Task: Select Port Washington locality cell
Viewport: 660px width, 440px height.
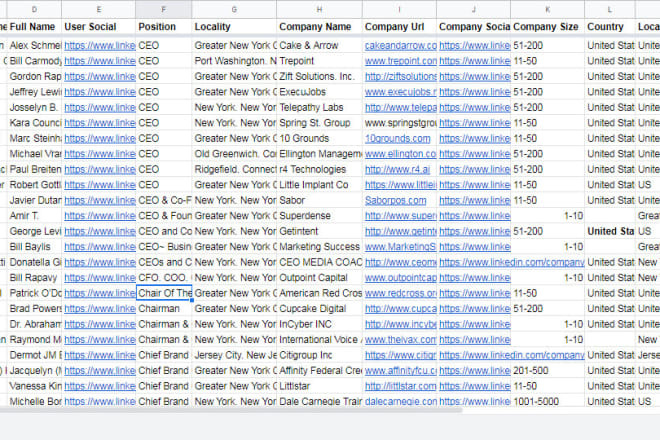Action: point(234,61)
